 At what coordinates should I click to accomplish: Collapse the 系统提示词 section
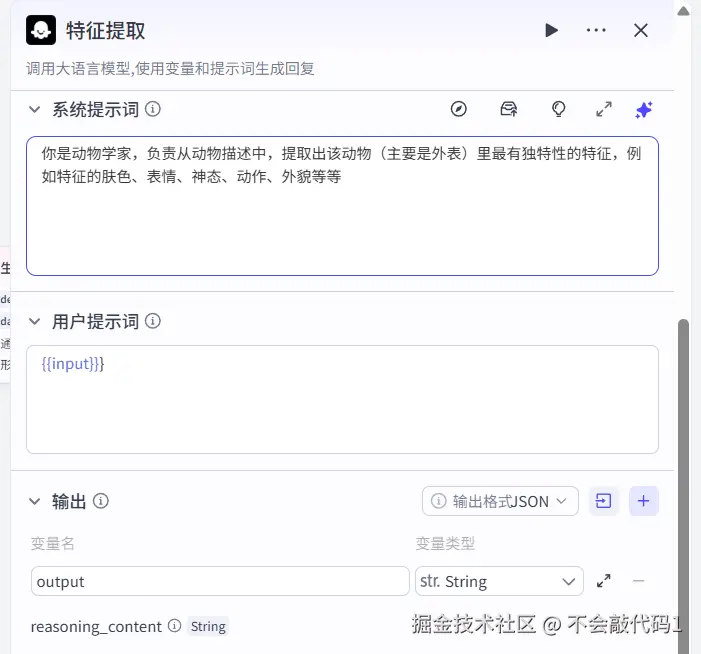[34, 109]
